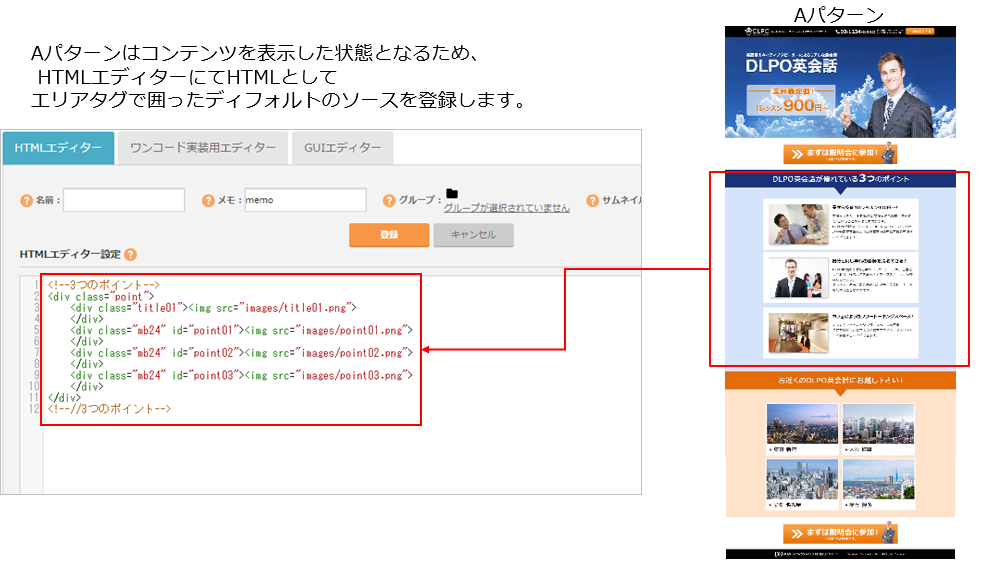
Task: Click the dusk city skyline thumbnail
Action: coord(802,424)
